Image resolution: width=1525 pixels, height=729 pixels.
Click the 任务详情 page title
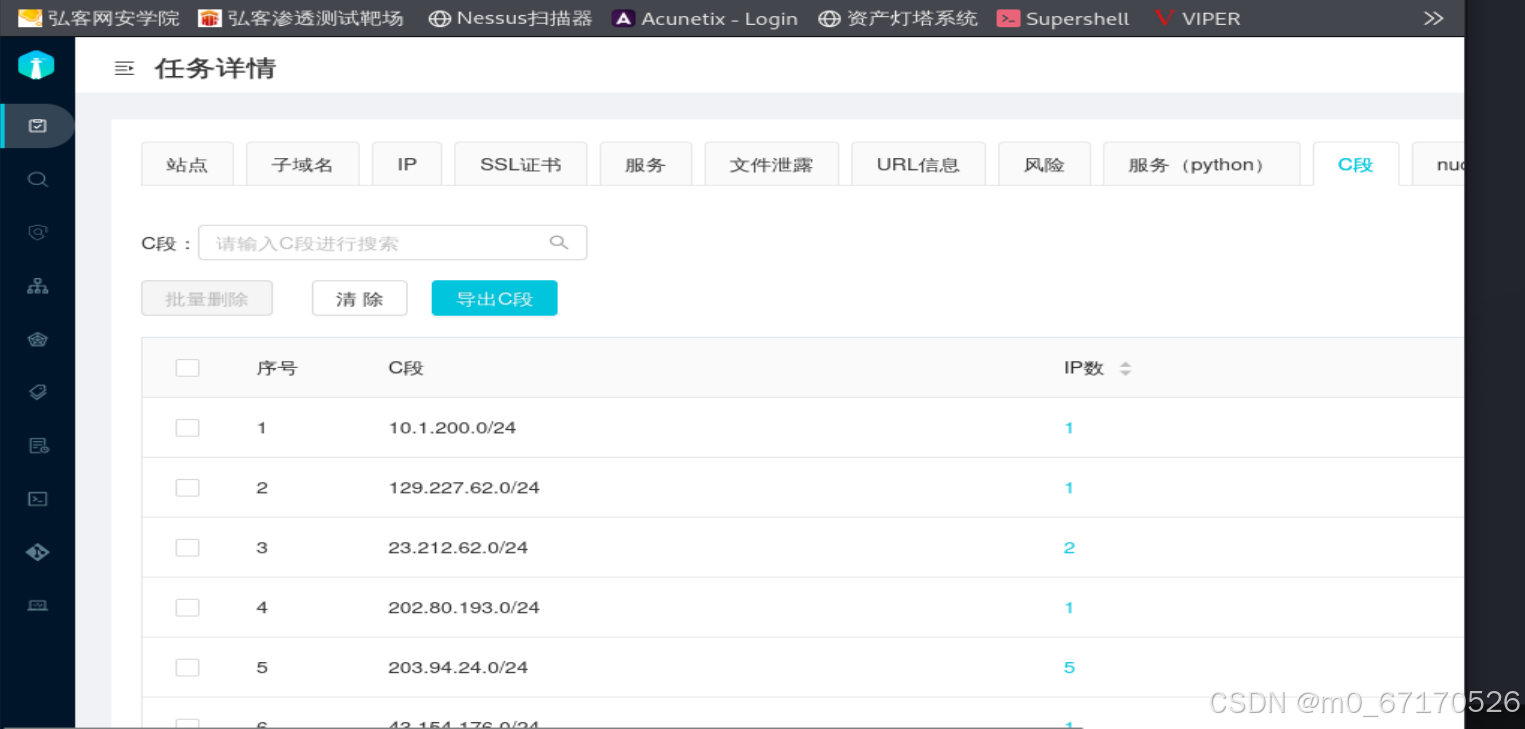click(215, 69)
